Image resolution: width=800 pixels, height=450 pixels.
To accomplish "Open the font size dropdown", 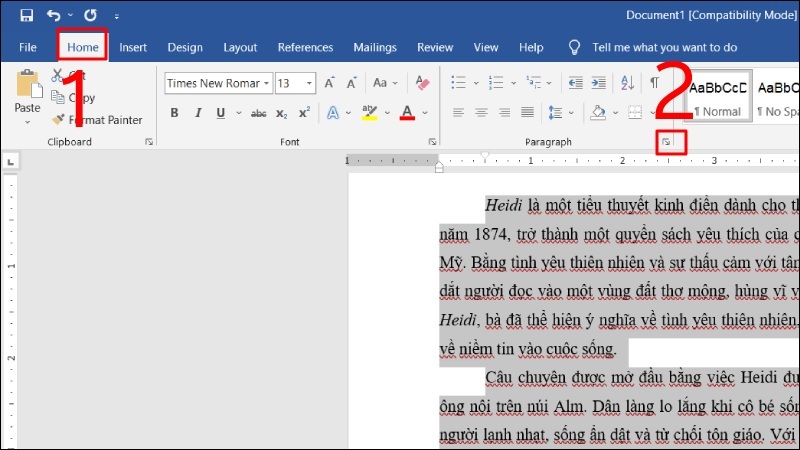I will 309,83.
